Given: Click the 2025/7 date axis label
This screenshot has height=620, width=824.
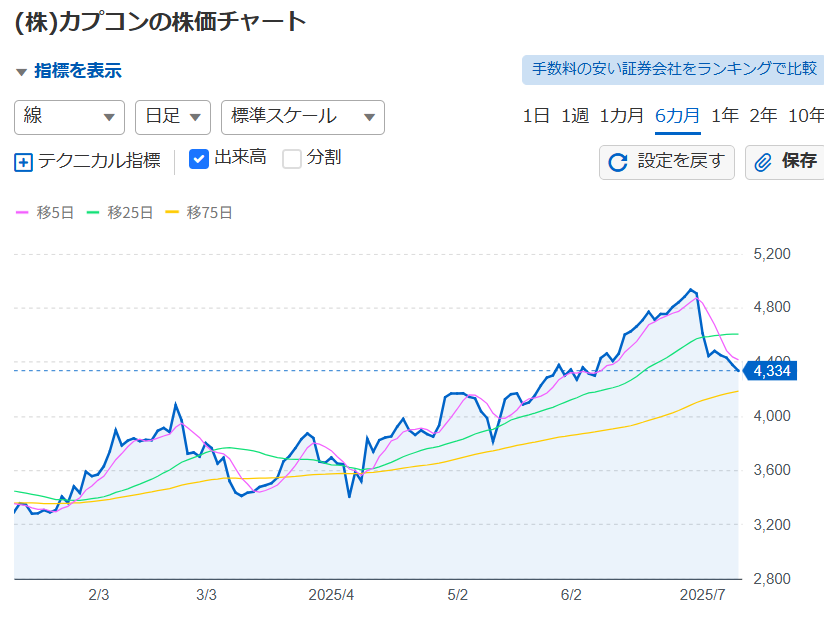Looking at the screenshot, I should 703,595.
